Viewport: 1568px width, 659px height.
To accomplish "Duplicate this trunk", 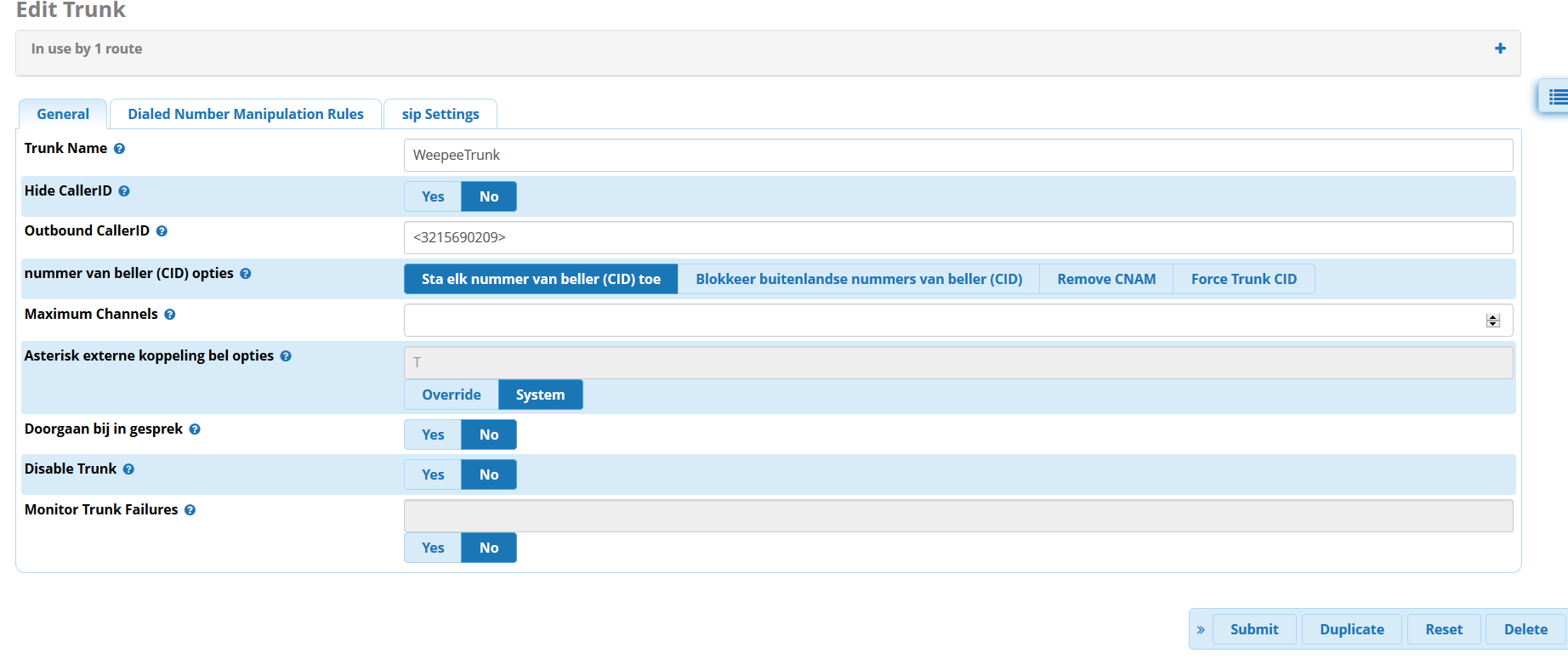I will (x=1352, y=629).
